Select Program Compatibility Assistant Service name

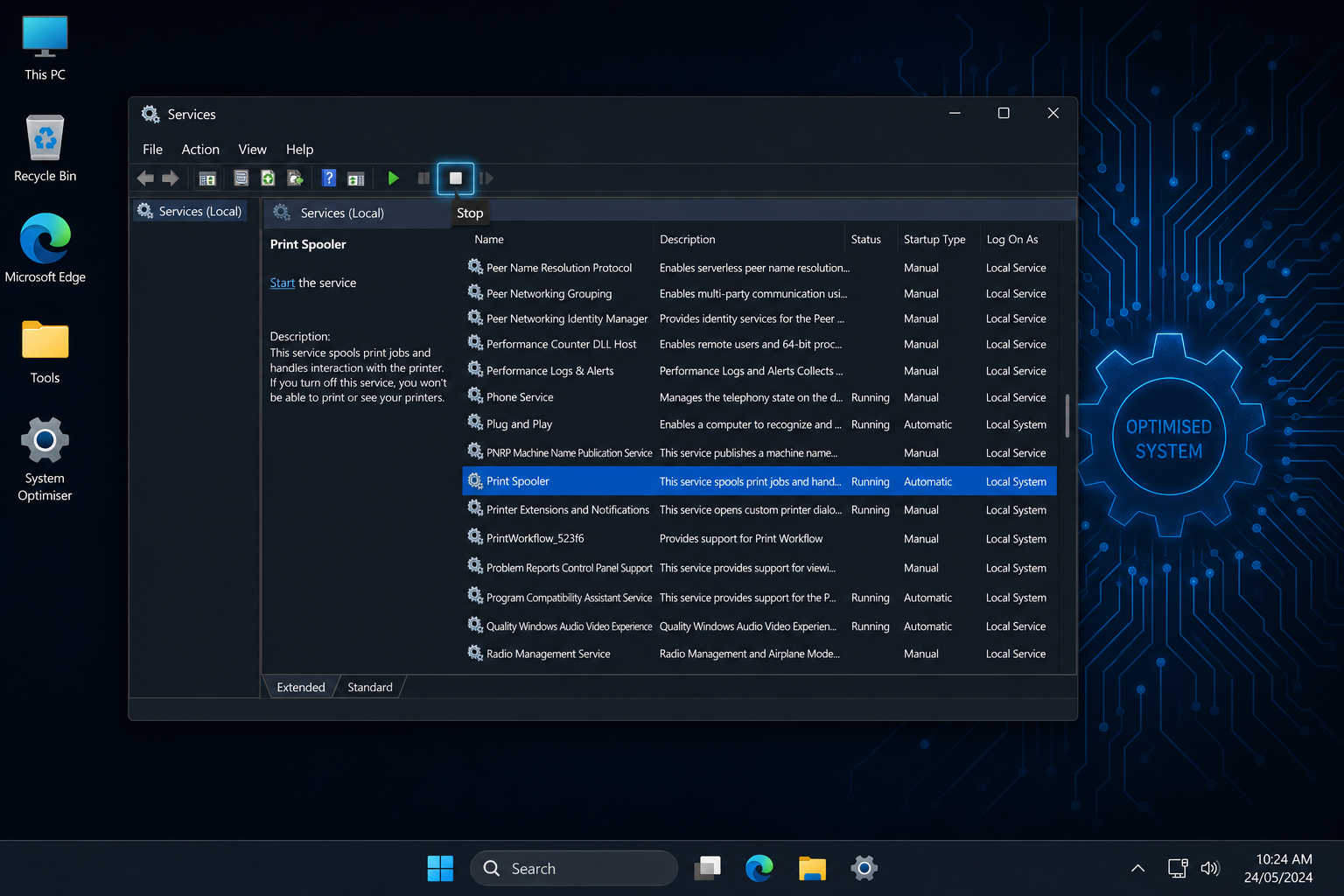(x=569, y=598)
